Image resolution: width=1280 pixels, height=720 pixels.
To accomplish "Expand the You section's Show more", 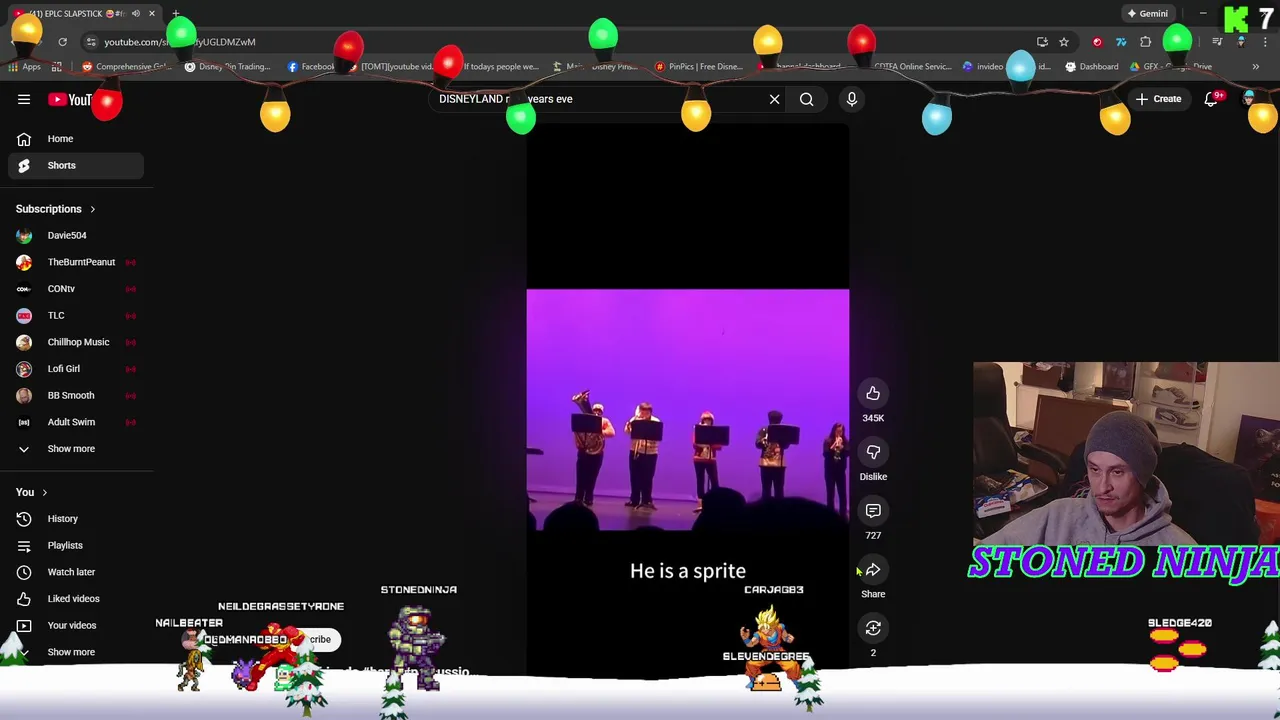I will pyautogui.click(x=75, y=652).
